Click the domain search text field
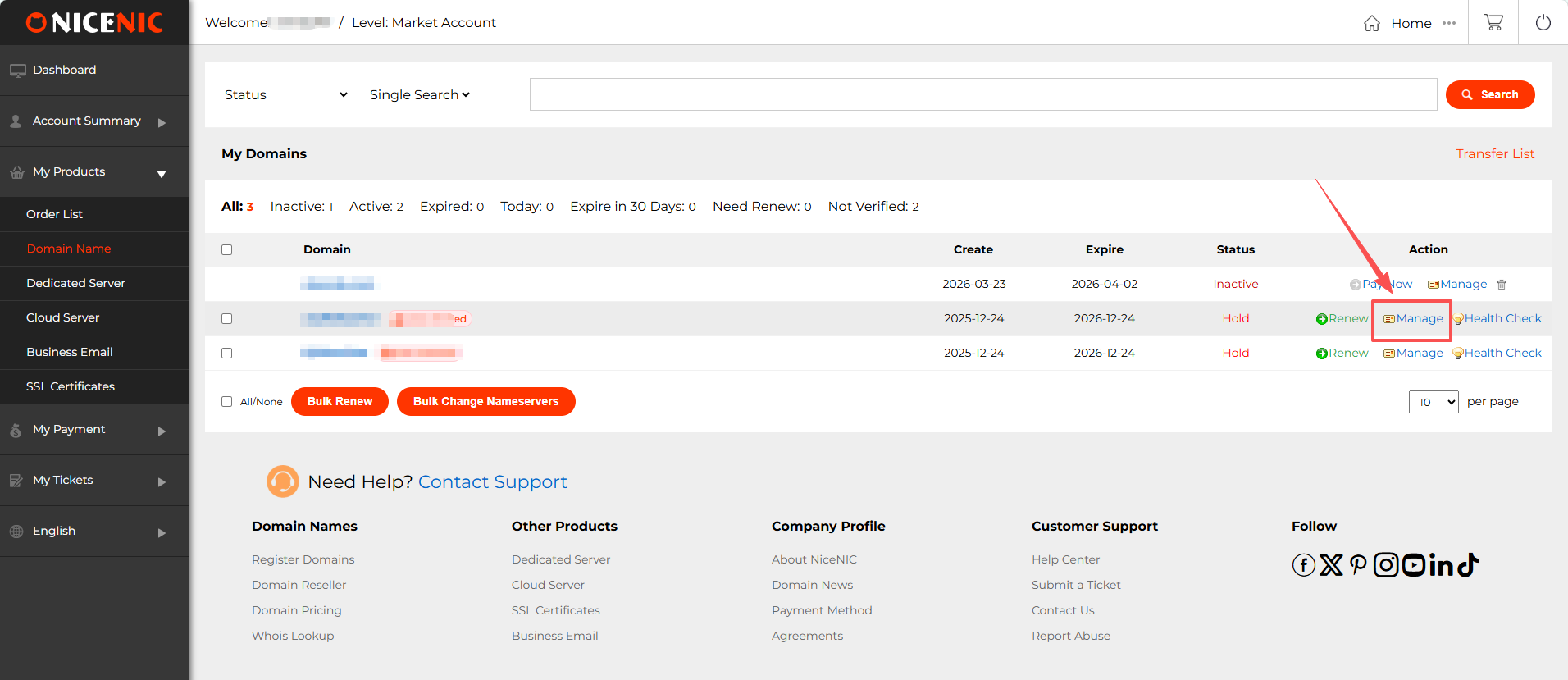This screenshot has height=680, width=1568. [982, 94]
